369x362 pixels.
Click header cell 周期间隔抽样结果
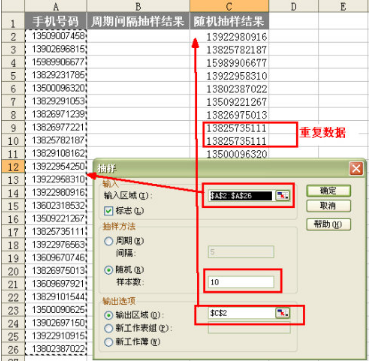(x=138, y=22)
